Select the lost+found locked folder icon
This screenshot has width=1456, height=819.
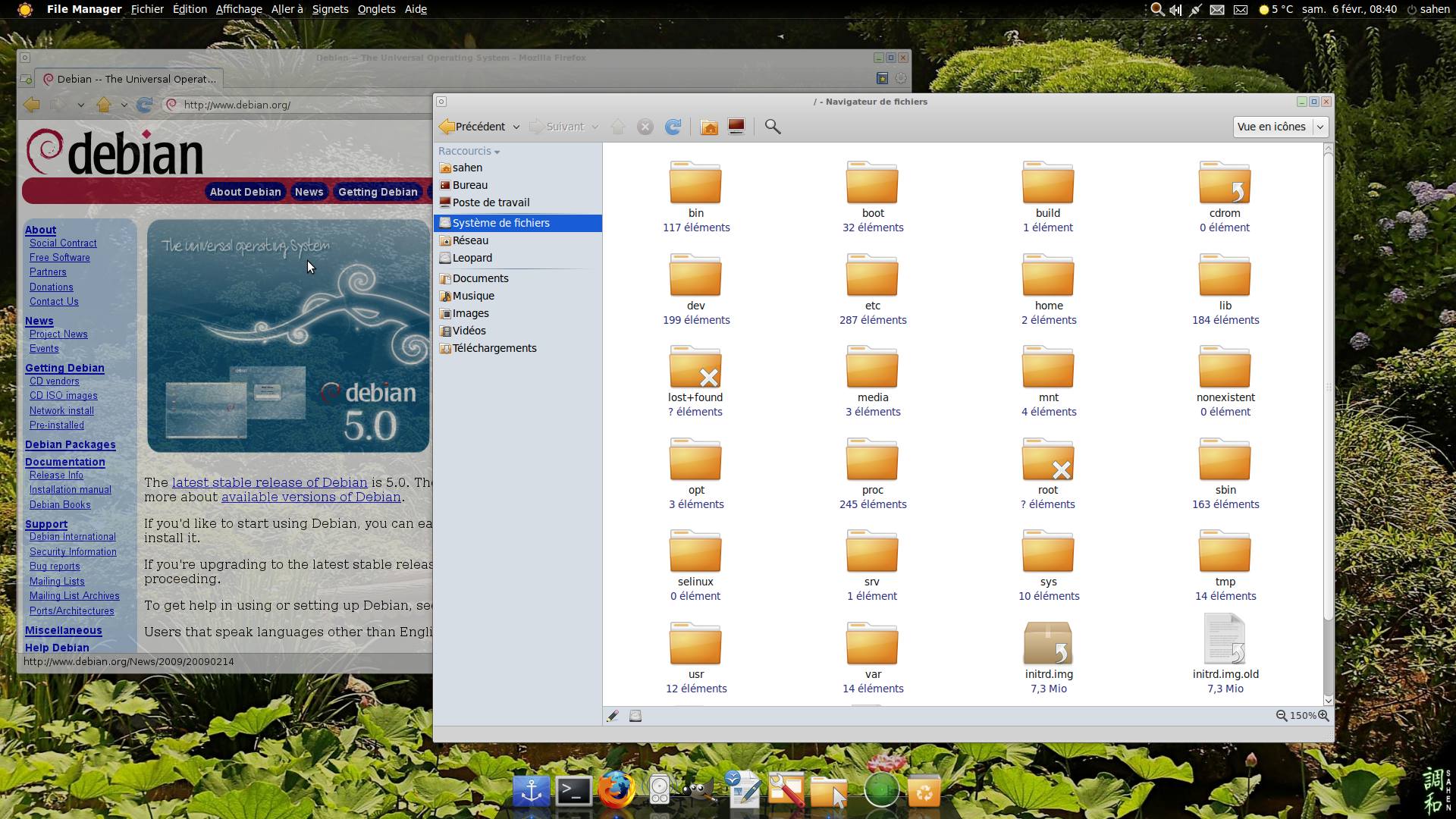(695, 366)
